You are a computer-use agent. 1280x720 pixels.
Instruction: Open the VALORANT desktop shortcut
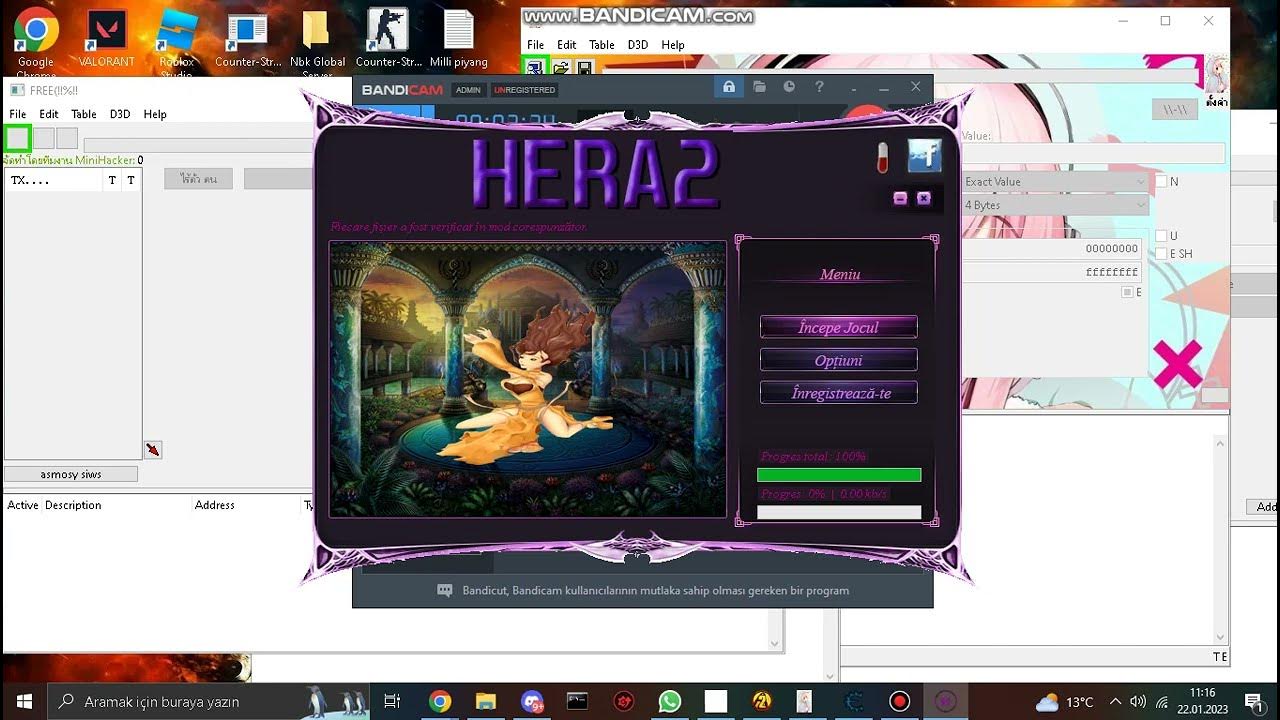[106, 40]
